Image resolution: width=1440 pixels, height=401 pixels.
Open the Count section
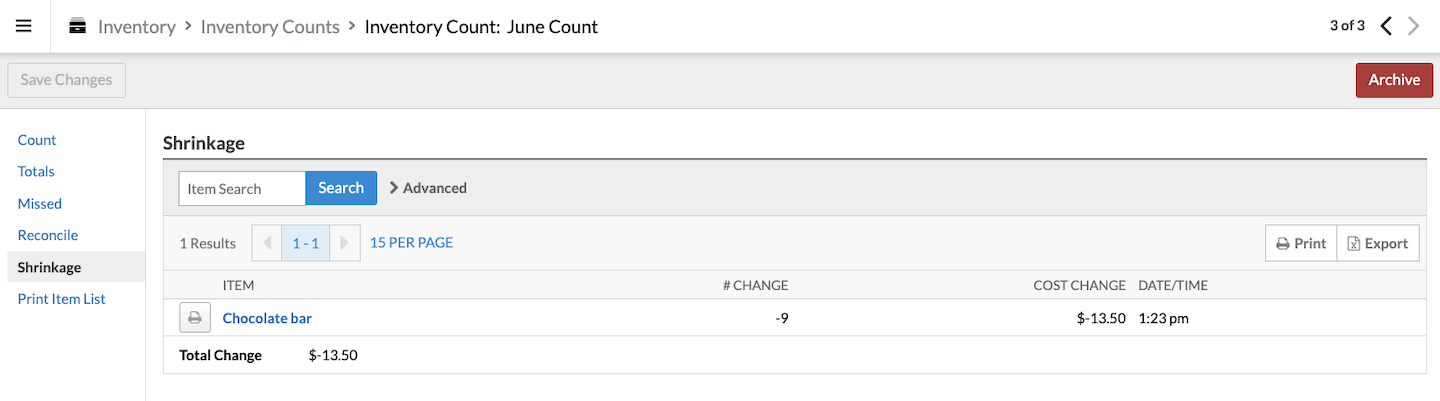click(x=37, y=140)
